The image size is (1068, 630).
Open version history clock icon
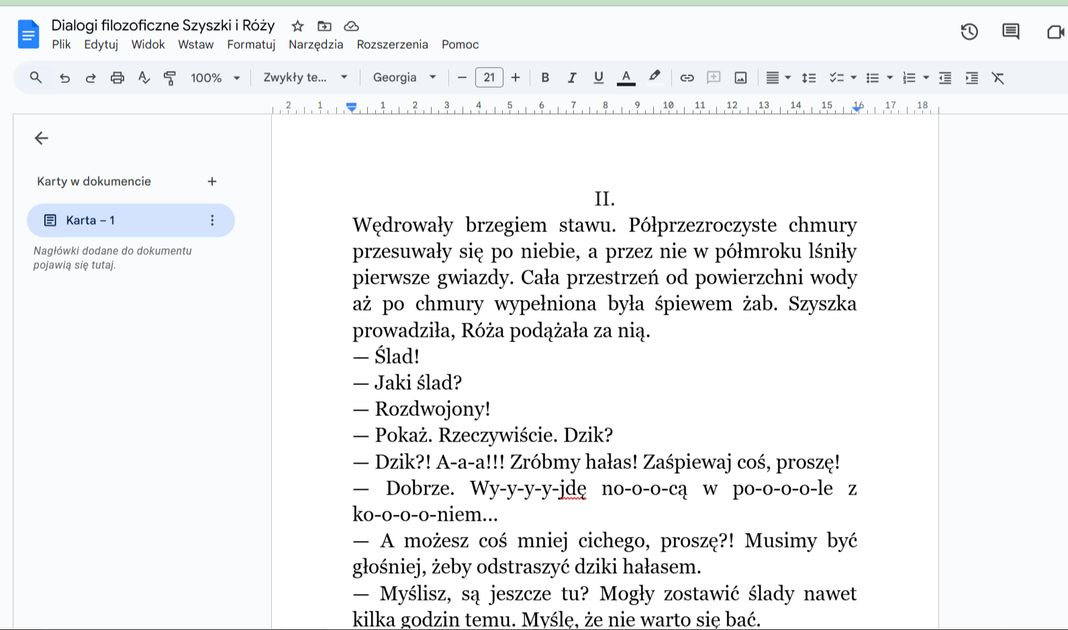click(969, 32)
